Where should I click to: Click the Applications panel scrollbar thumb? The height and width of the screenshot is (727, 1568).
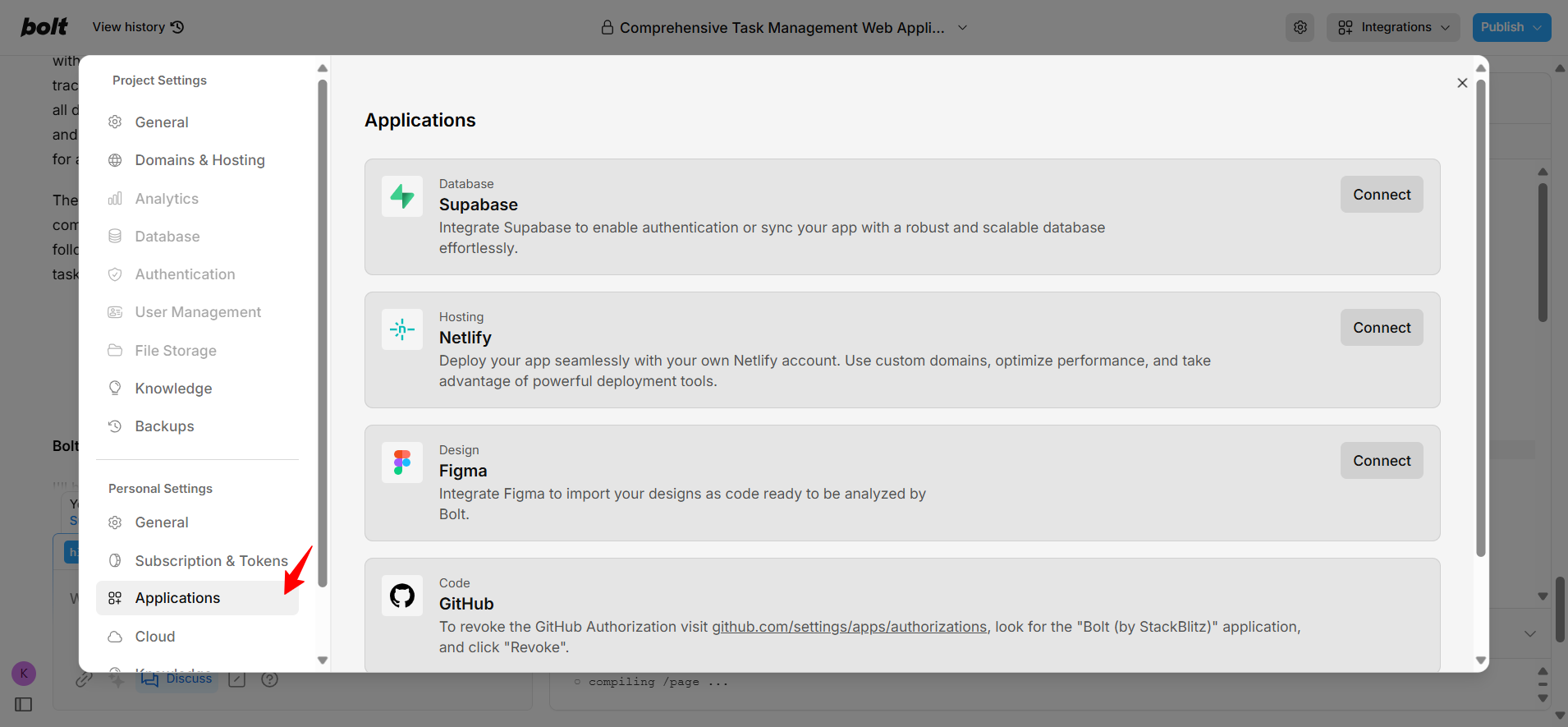pyautogui.click(x=1481, y=318)
